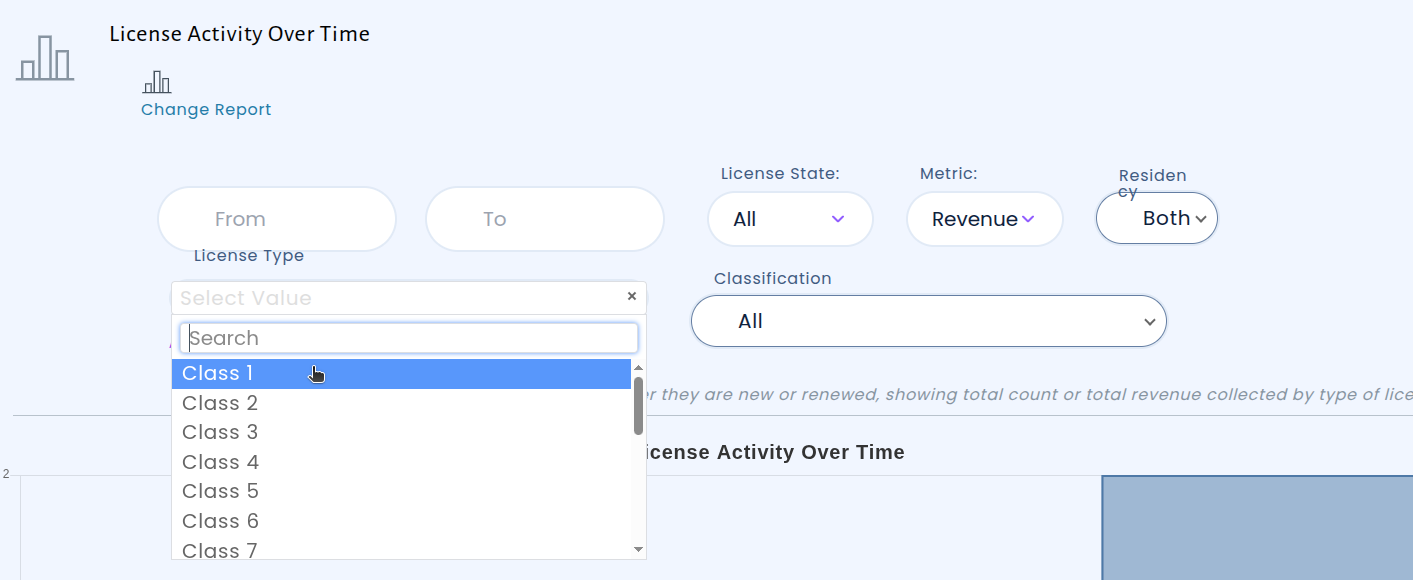This screenshot has height=580, width=1413.
Task: Click the large bar chart report icon
Action: tap(45, 58)
